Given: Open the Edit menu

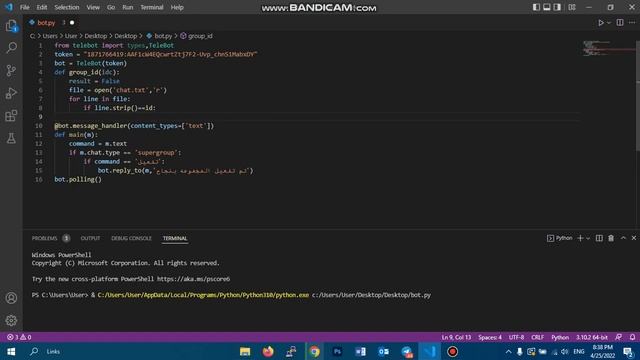Looking at the screenshot, I should (x=42, y=7).
